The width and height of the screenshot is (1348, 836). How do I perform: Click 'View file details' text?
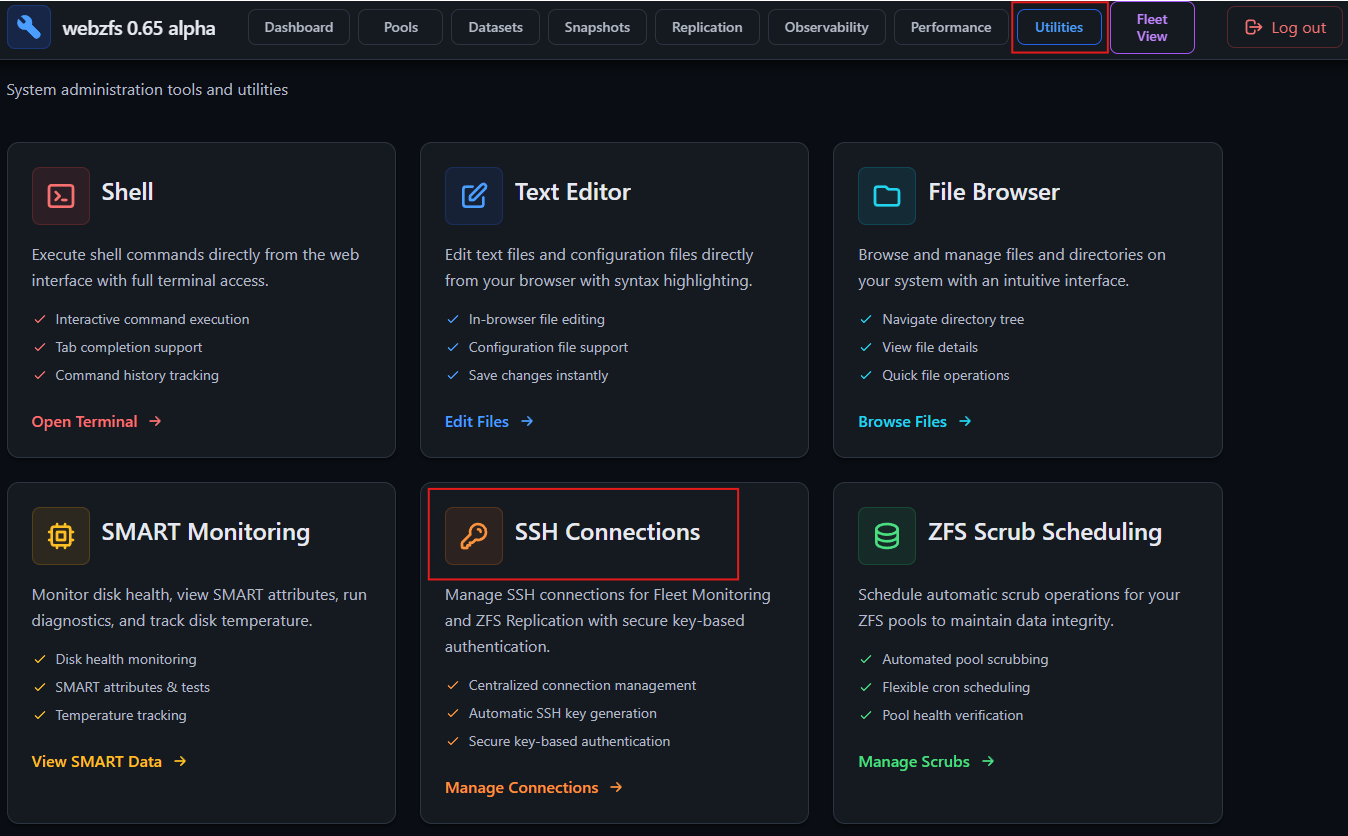[x=930, y=347]
